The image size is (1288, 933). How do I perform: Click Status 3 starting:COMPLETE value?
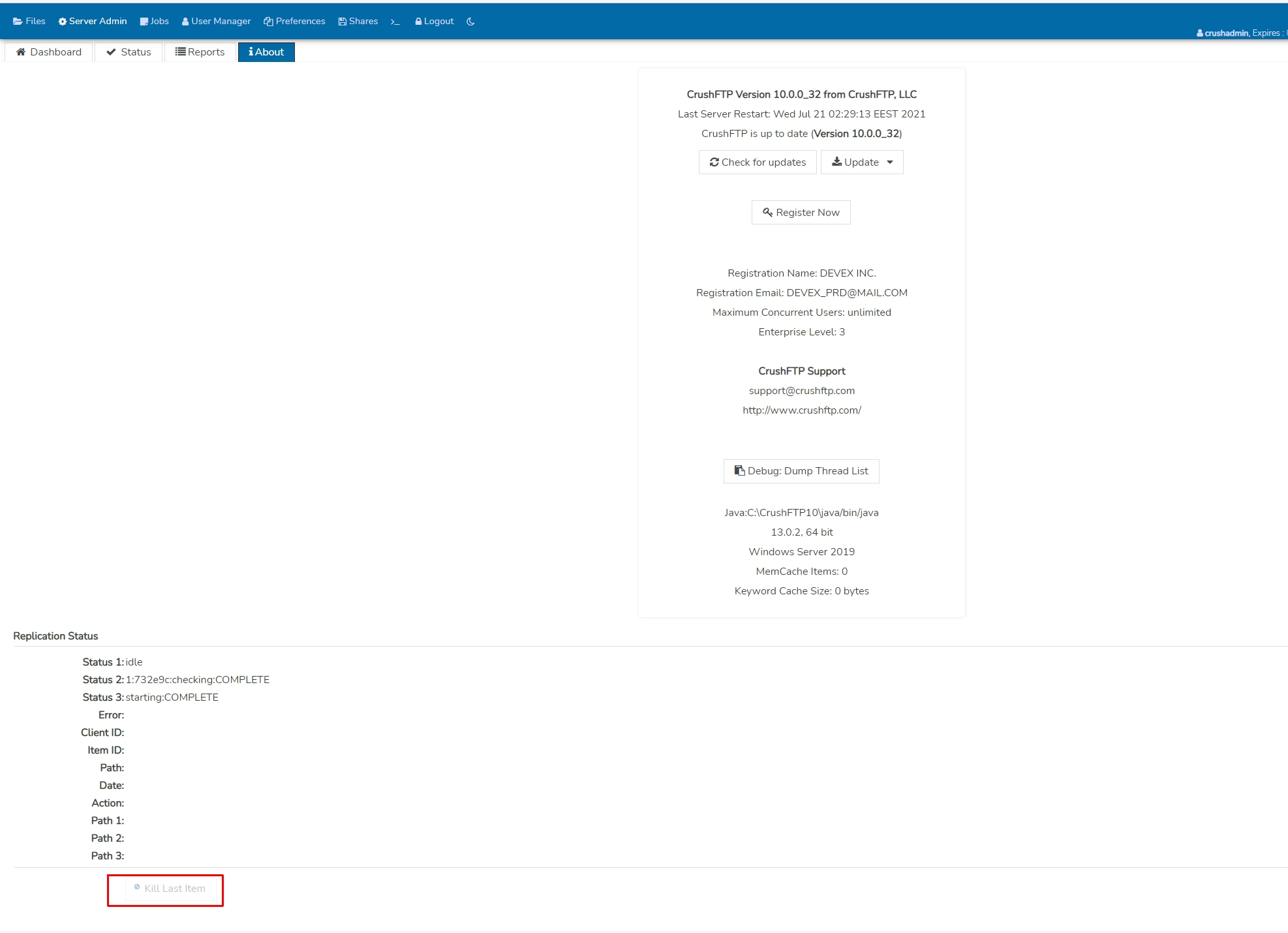pyautogui.click(x=172, y=697)
